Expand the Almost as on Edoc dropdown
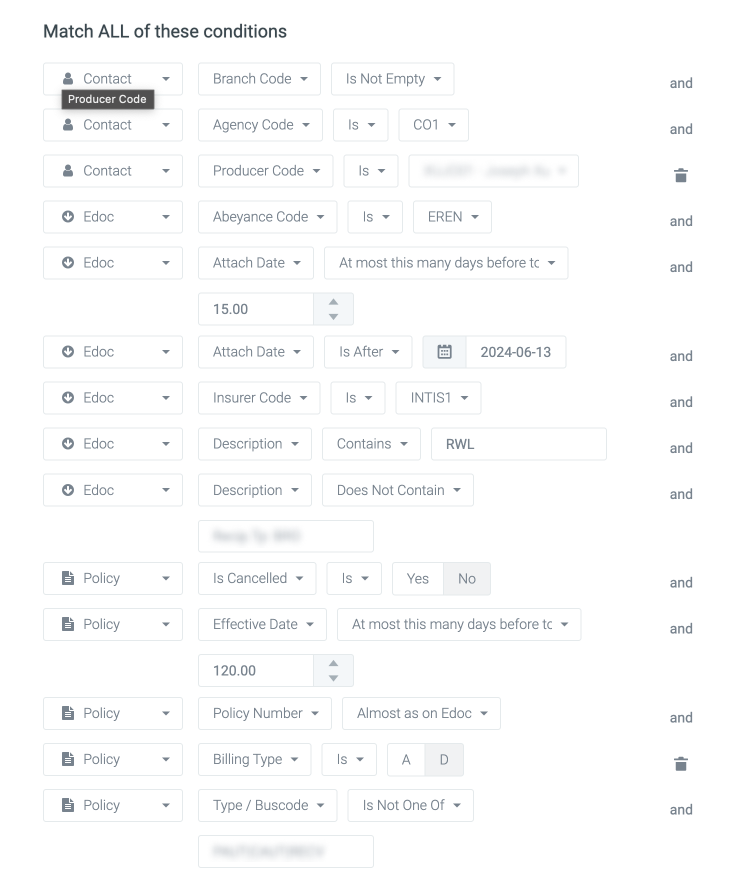 point(421,713)
